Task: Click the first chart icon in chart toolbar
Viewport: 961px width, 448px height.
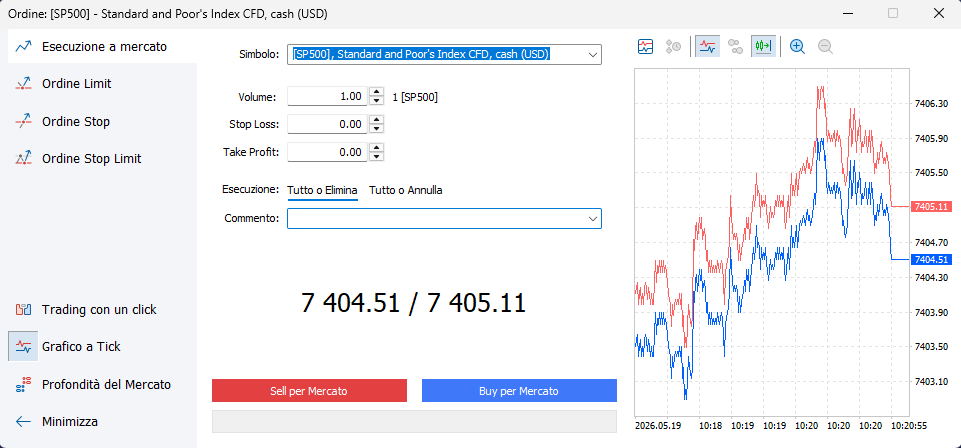Action: coord(645,47)
